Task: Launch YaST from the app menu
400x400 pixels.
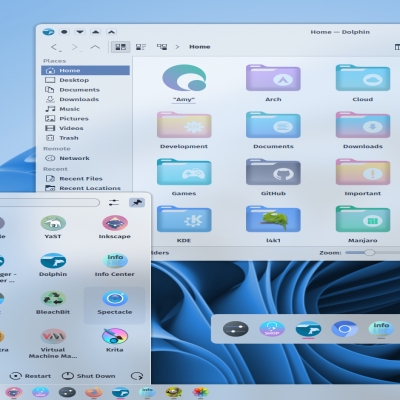Action: 53,223
